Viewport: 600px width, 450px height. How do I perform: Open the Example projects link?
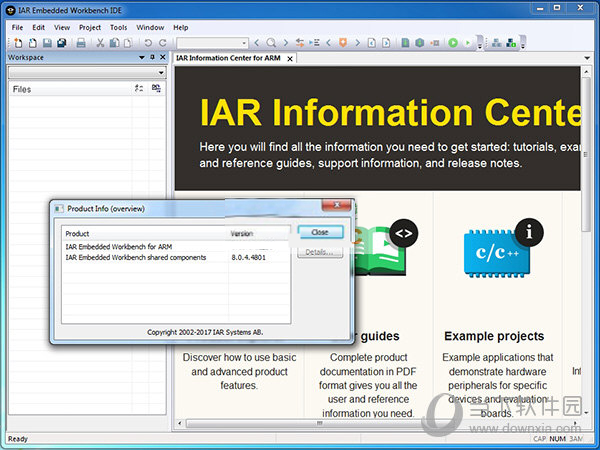(x=494, y=336)
